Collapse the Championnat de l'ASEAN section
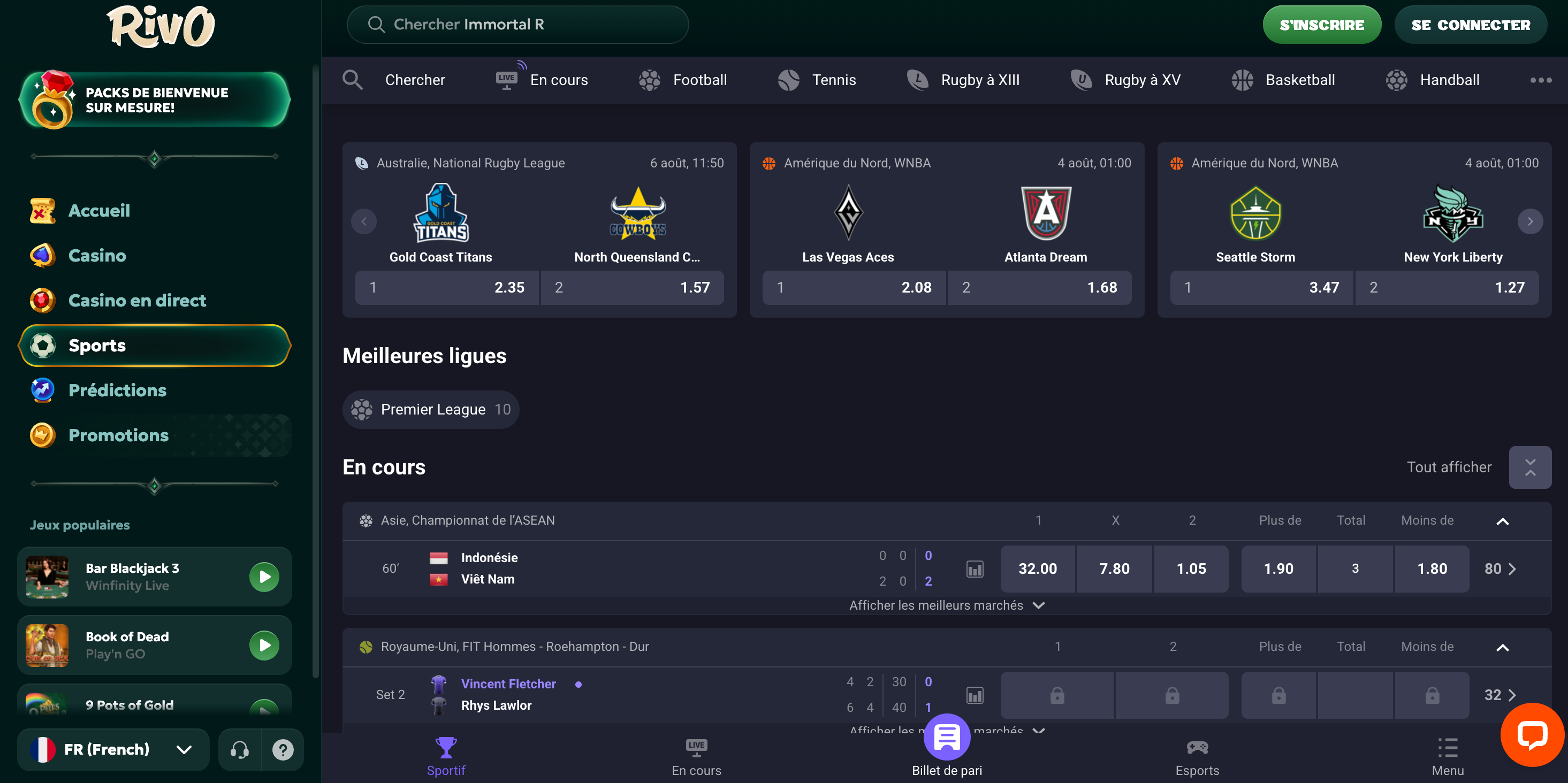The width and height of the screenshot is (1568, 783). tap(1502, 521)
